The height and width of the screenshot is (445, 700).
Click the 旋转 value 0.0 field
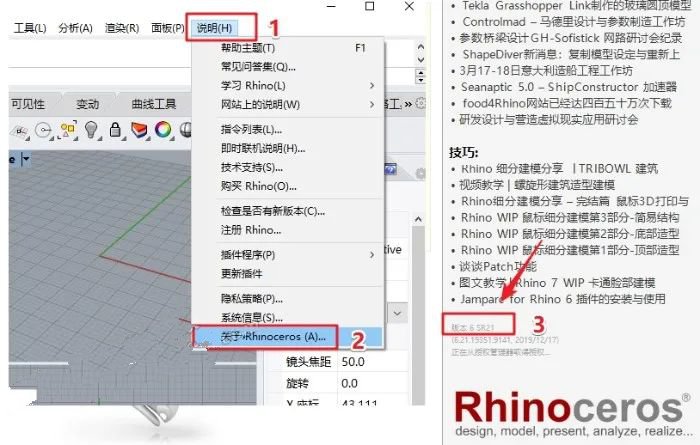(373, 383)
